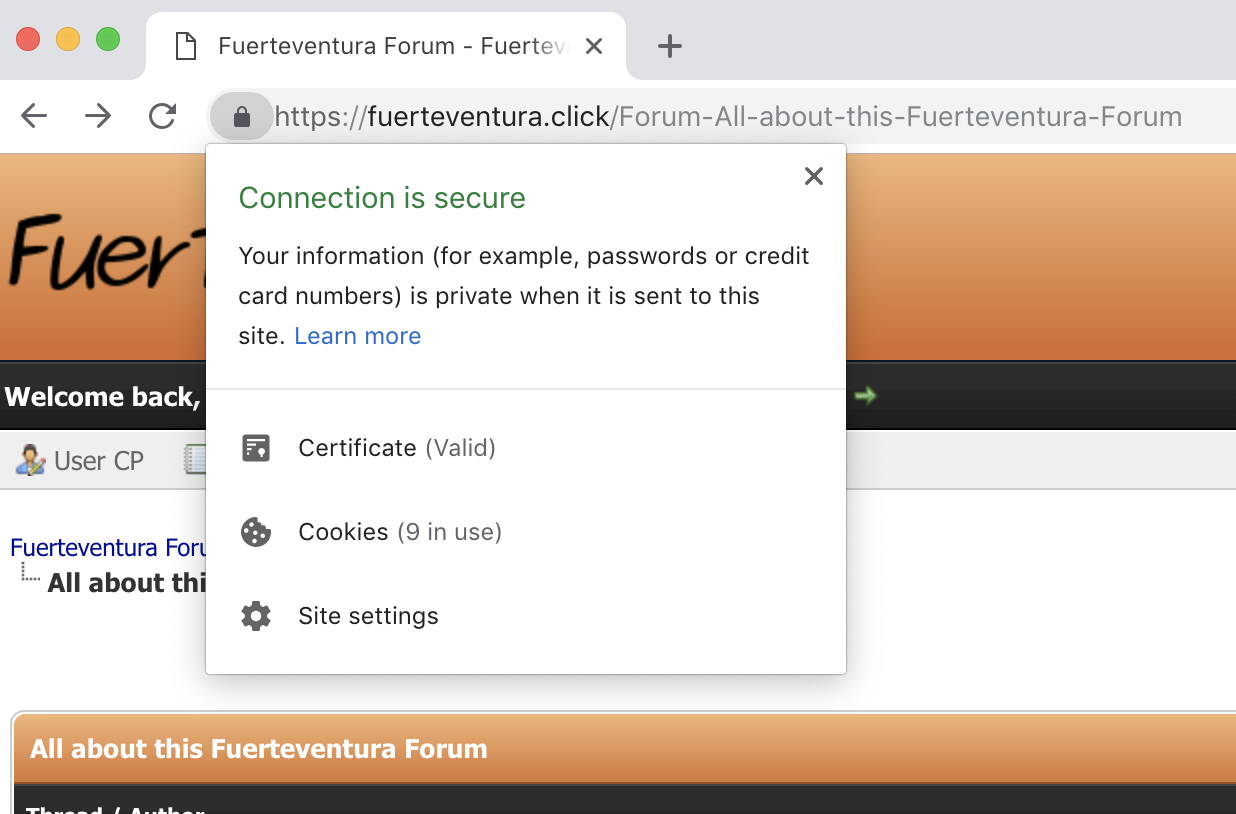This screenshot has width=1236, height=814.
Task: Select the Fuerteventura Forum browser tab
Action: pos(380,46)
